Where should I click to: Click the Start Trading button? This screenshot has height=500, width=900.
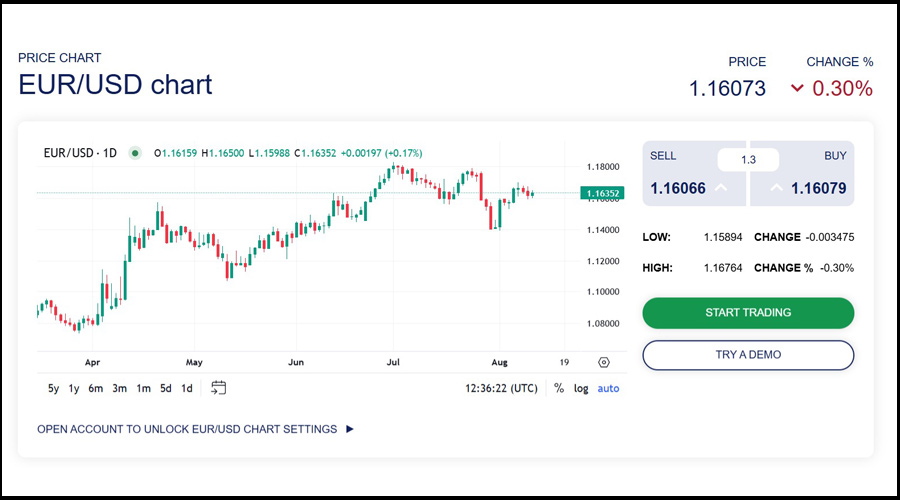748,313
